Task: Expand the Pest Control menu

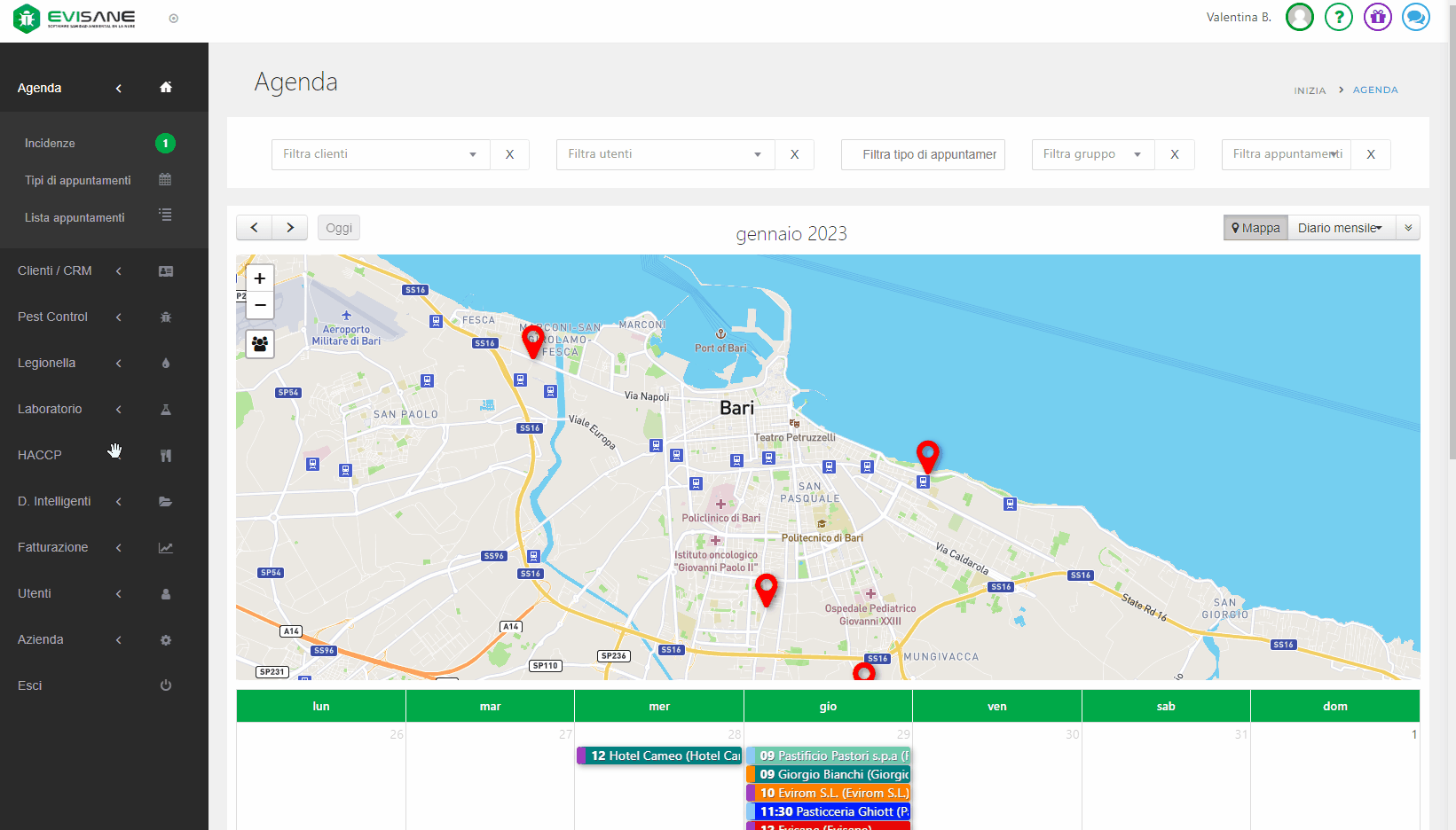Action: (x=53, y=317)
